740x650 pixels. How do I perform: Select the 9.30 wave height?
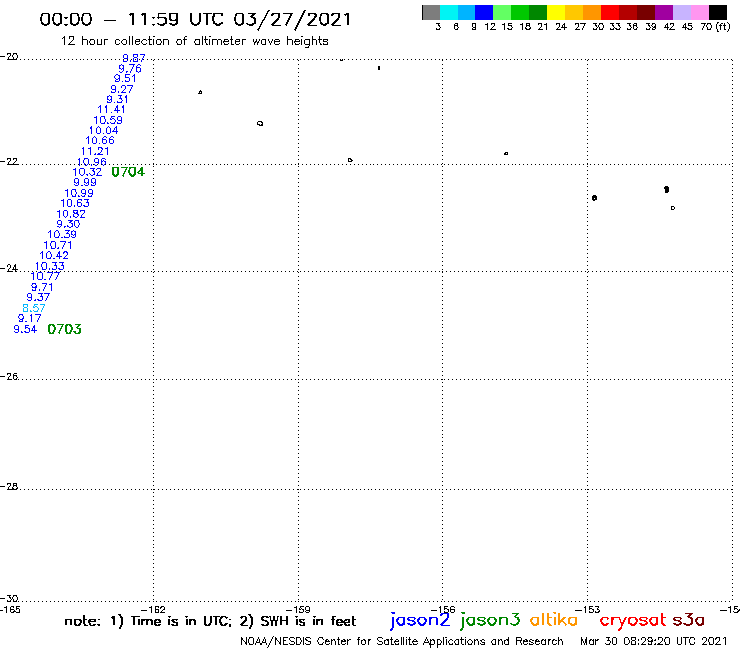click(68, 224)
